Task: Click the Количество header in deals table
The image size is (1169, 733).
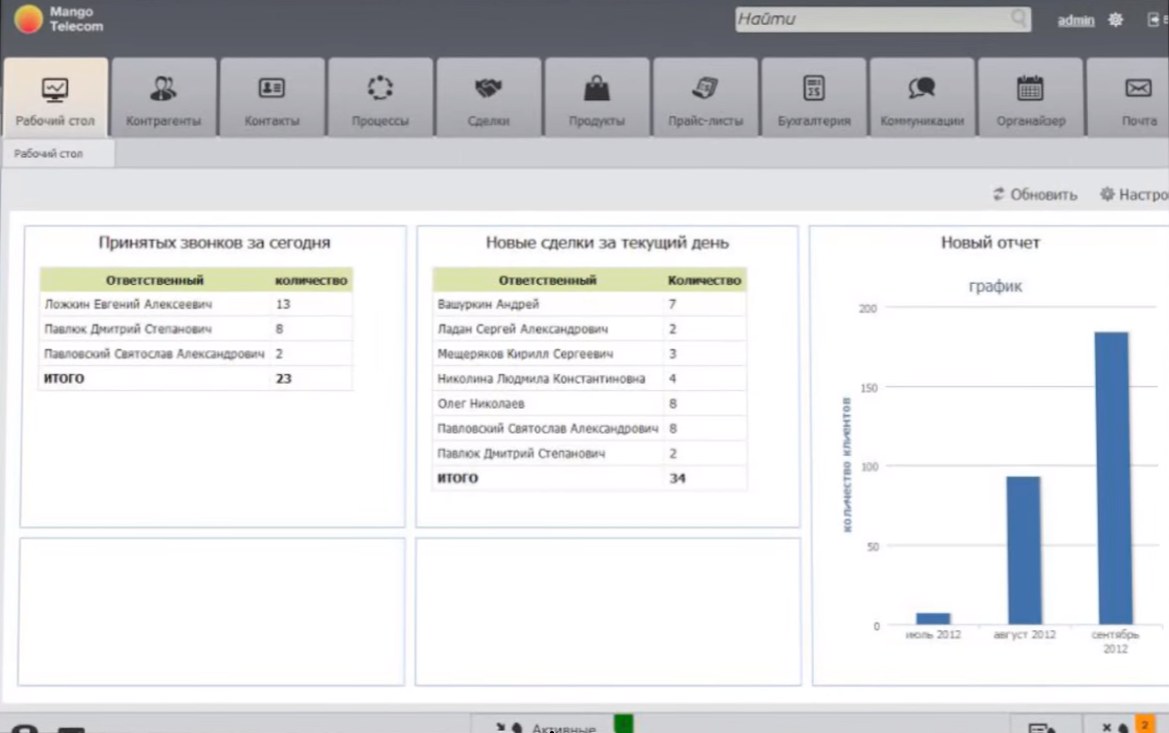Action: point(705,280)
